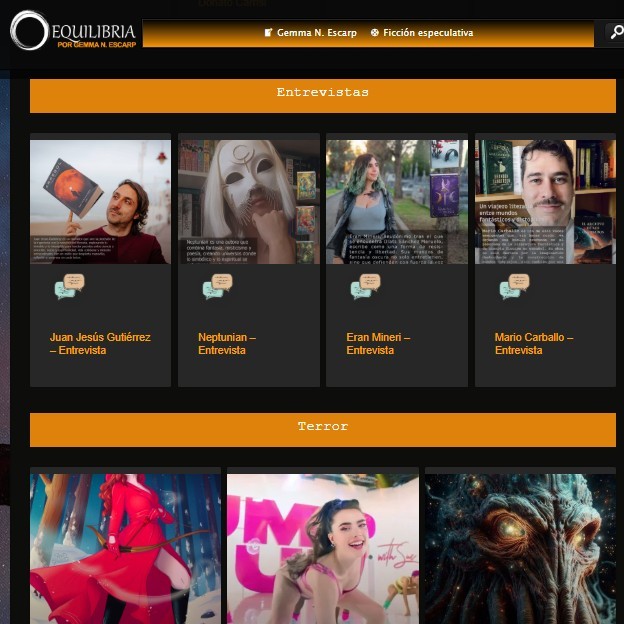Open Neptunian – Entrevista link

point(226,344)
